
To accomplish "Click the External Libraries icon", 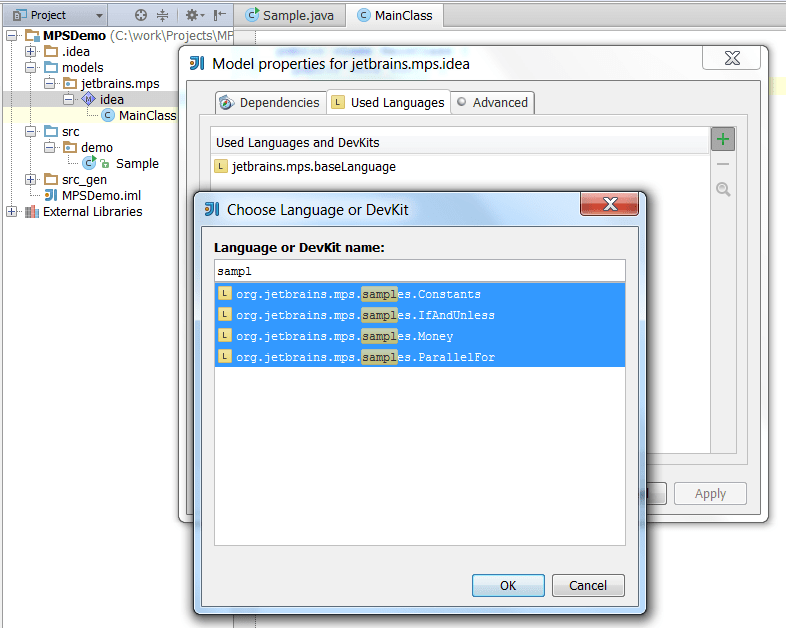I will [x=32, y=212].
